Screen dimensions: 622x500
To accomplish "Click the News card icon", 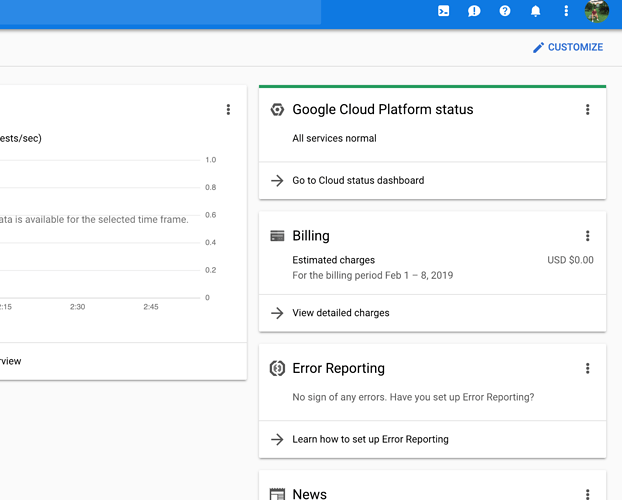I will (277, 493).
